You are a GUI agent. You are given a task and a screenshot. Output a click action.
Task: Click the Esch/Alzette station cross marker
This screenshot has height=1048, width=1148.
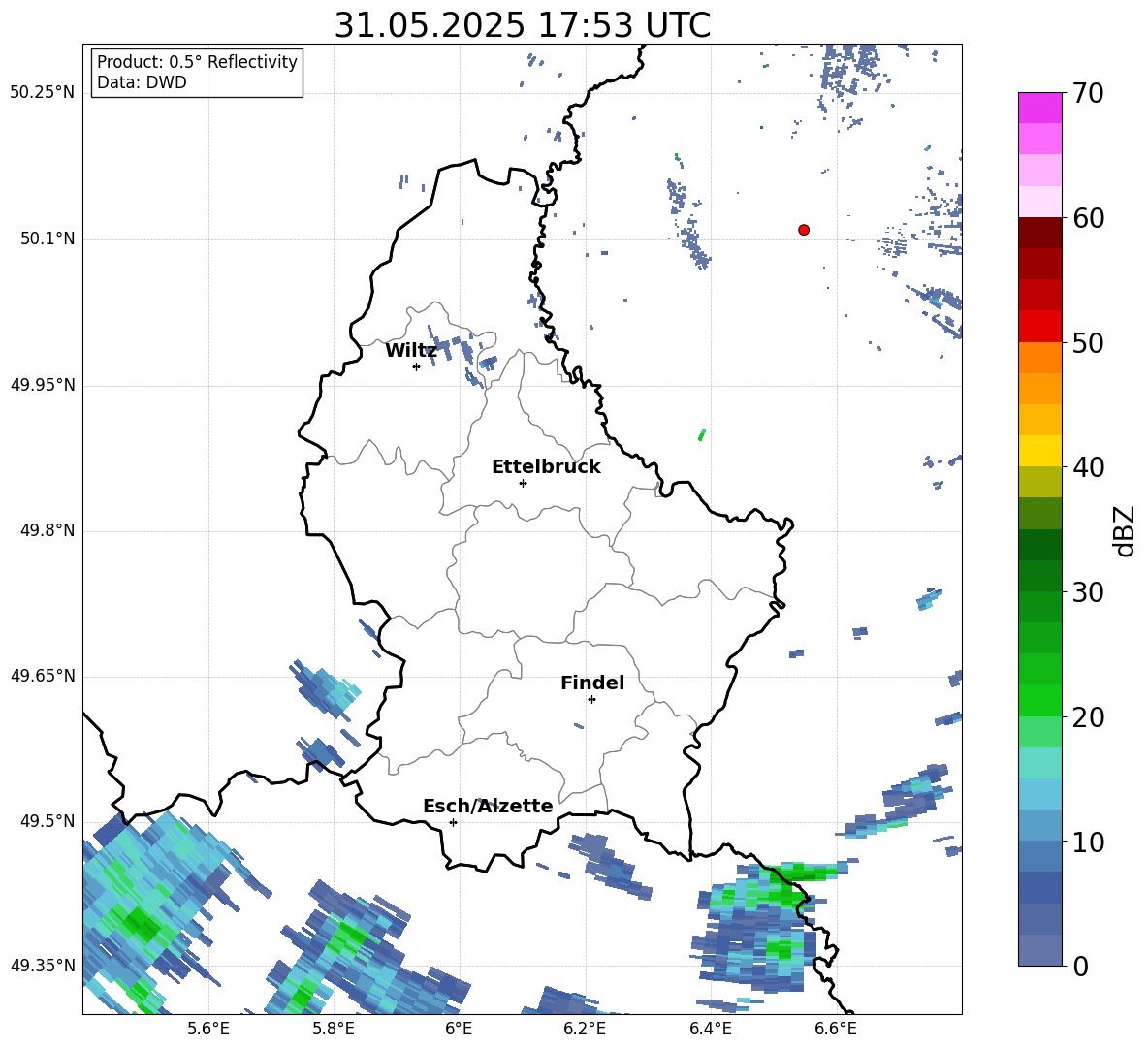click(x=453, y=822)
